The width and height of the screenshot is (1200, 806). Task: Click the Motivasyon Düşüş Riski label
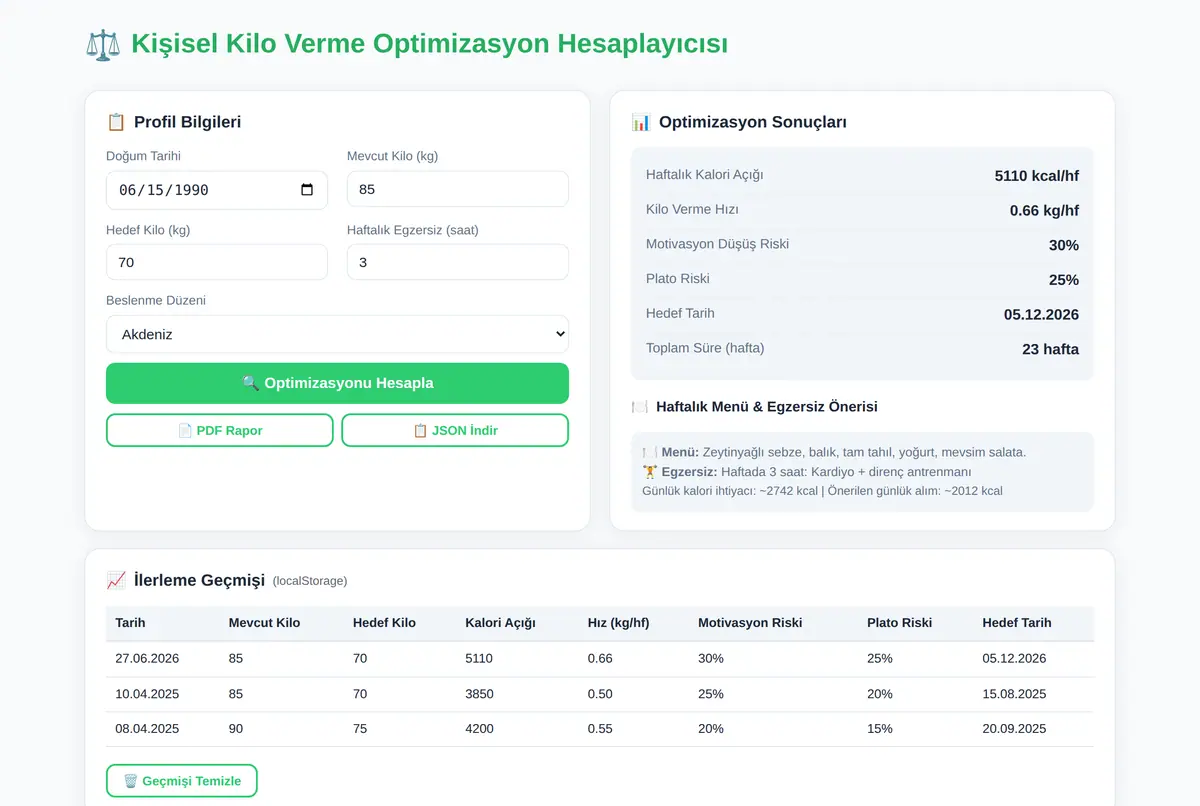click(x=717, y=244)
